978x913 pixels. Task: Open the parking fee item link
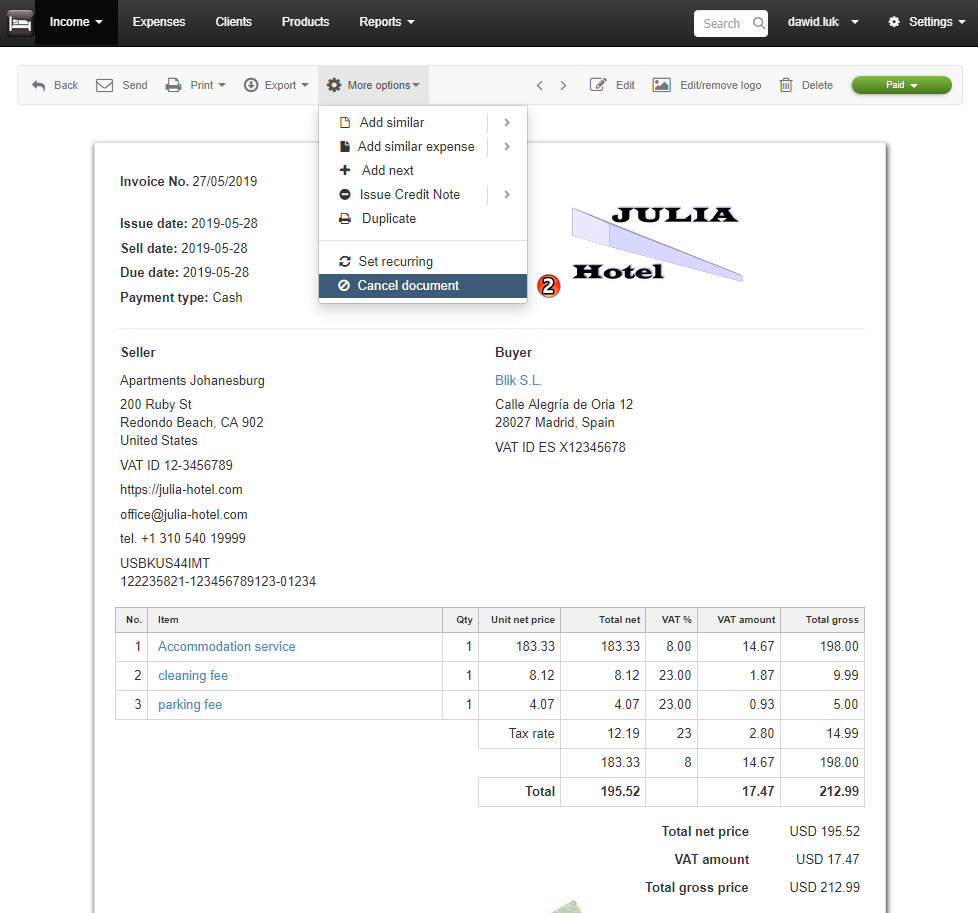(190, 705)
